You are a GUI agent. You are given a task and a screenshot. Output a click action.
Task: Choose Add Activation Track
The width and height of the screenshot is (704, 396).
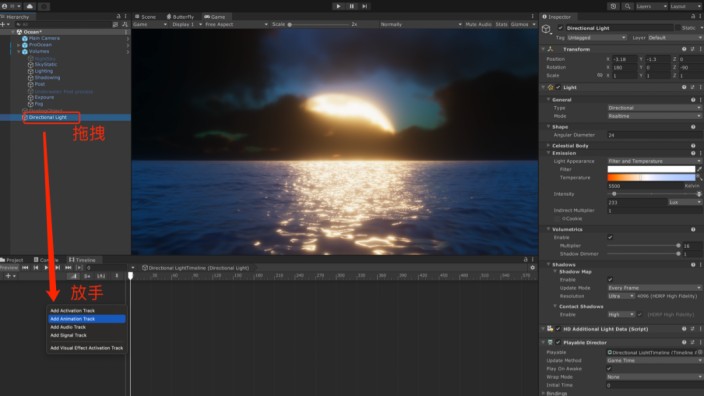pyautogui.click(x=87, y=311)
